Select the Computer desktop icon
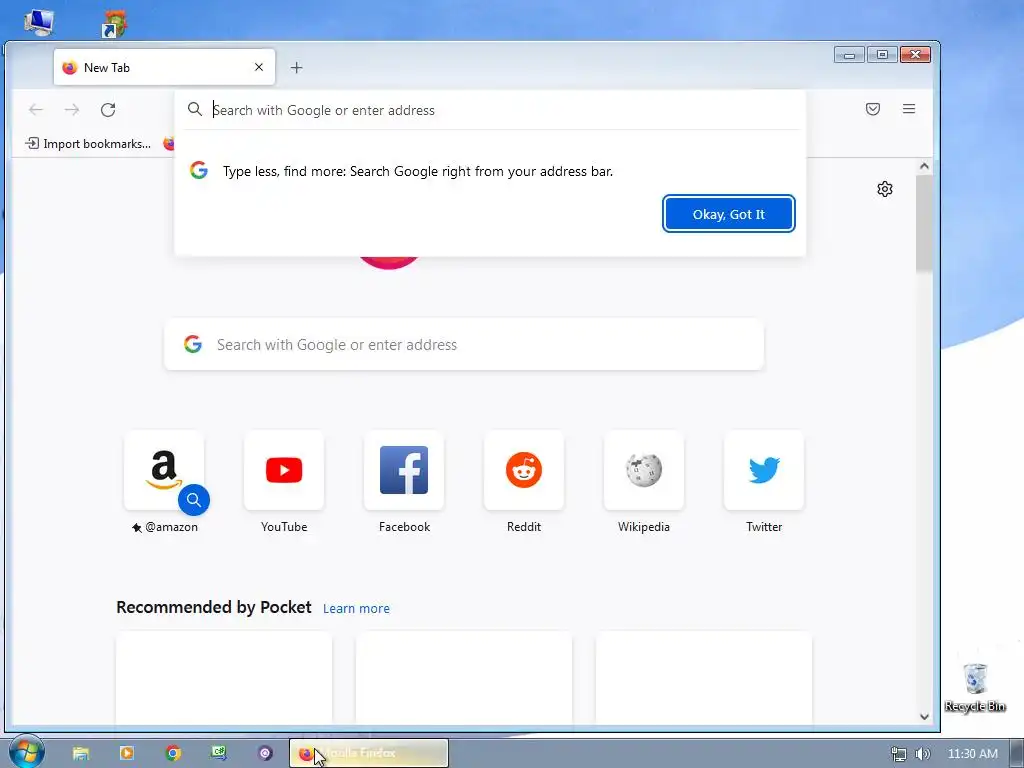This screenshot has width=1024, height=768. 39,21
